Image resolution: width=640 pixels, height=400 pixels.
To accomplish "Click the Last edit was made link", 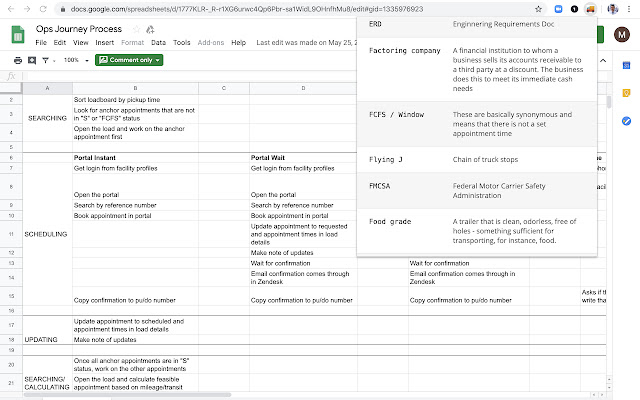I will [307, 42].
